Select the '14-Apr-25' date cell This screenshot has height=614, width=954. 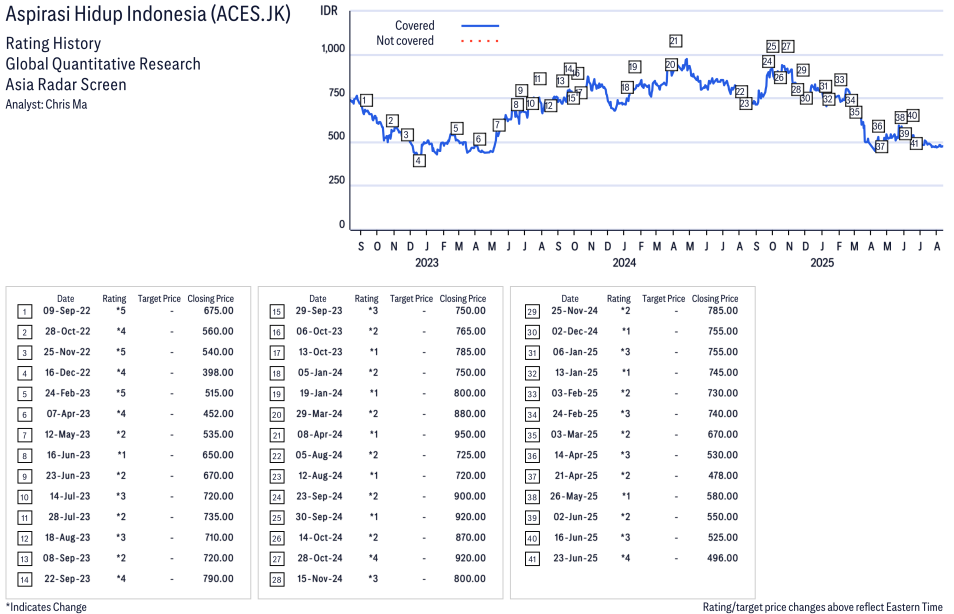click(x=576, y=455)
